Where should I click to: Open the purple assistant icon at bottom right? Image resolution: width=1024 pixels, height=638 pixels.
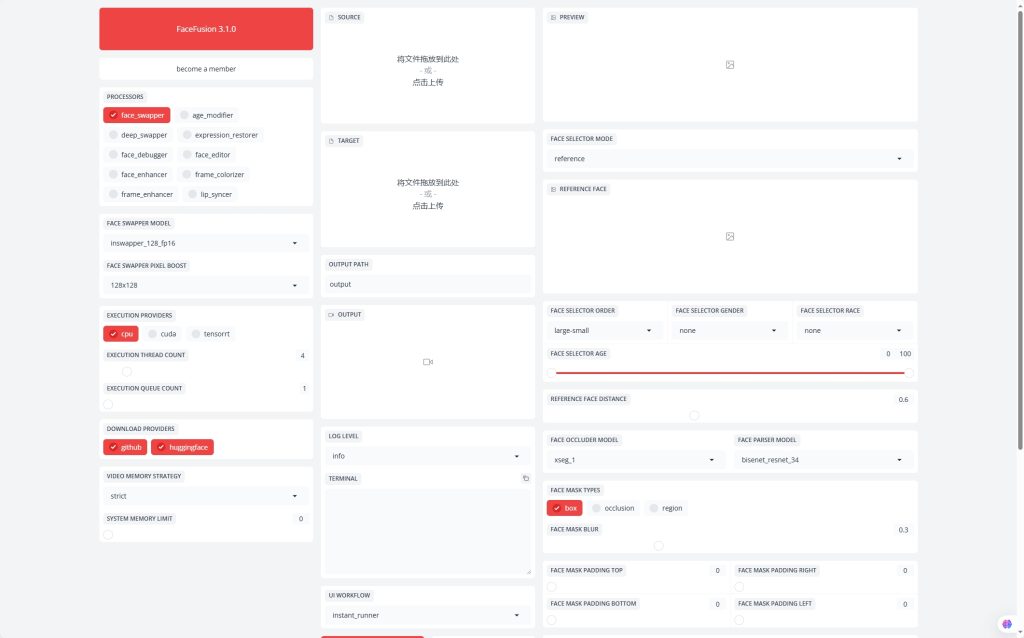tap(1007, 624)
